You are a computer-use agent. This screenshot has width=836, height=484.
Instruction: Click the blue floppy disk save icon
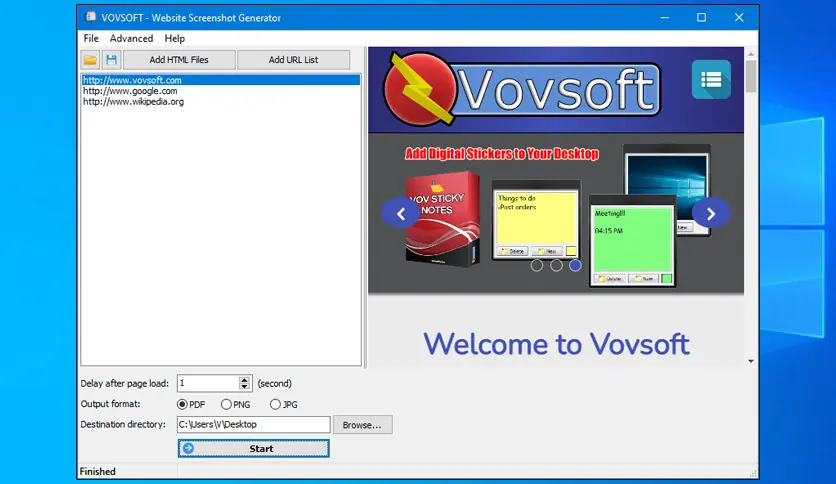pyautogui.click(x=111, y=60)
